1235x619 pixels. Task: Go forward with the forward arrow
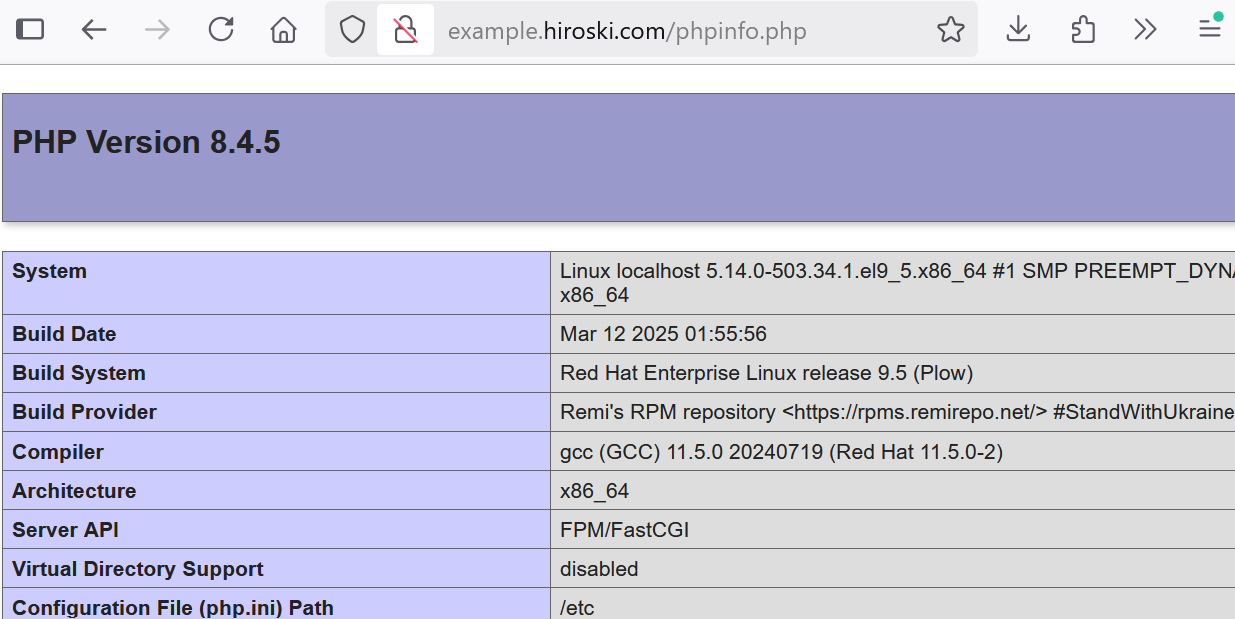(x=157, y=29)
